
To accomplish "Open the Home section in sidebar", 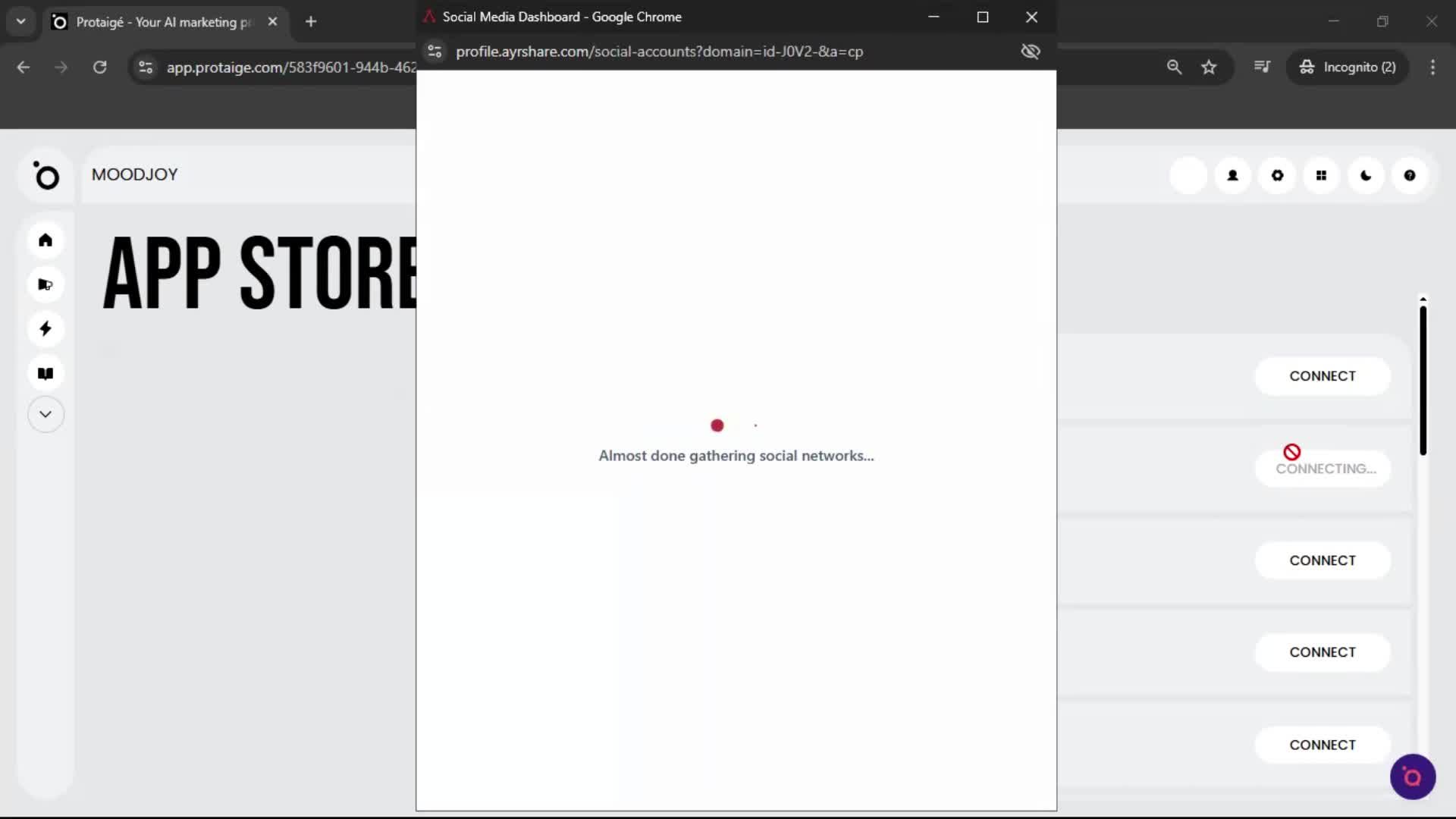I will click(x=45, y=240).
